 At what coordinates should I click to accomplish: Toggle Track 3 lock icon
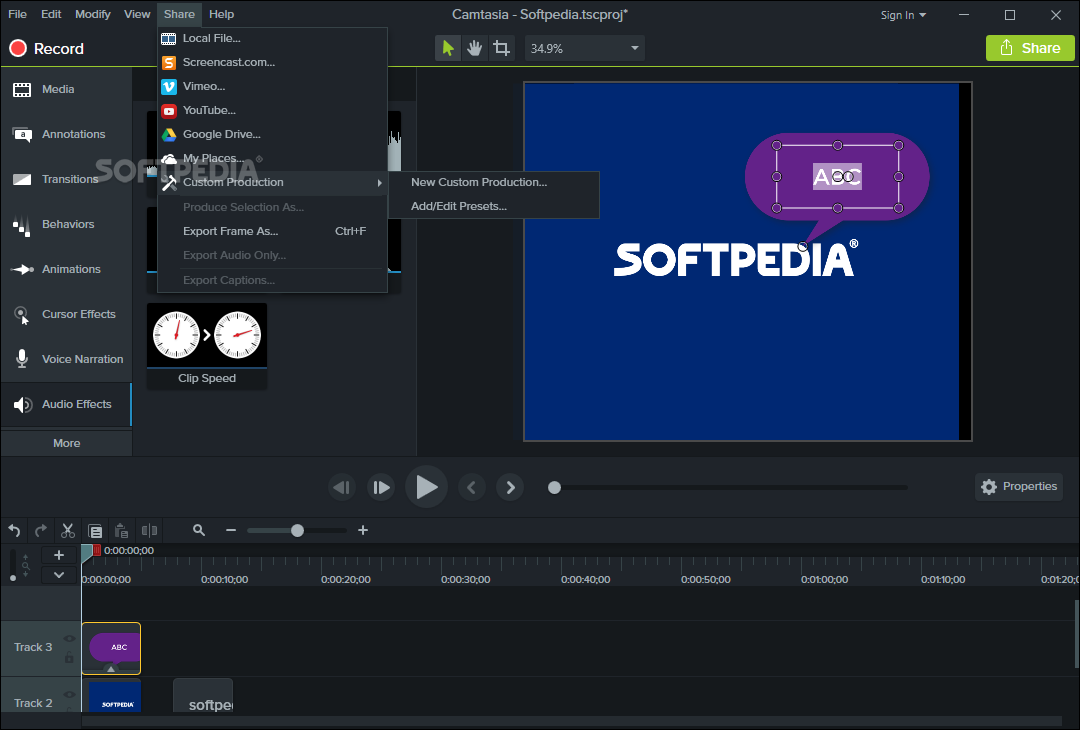tap(69, 658)
